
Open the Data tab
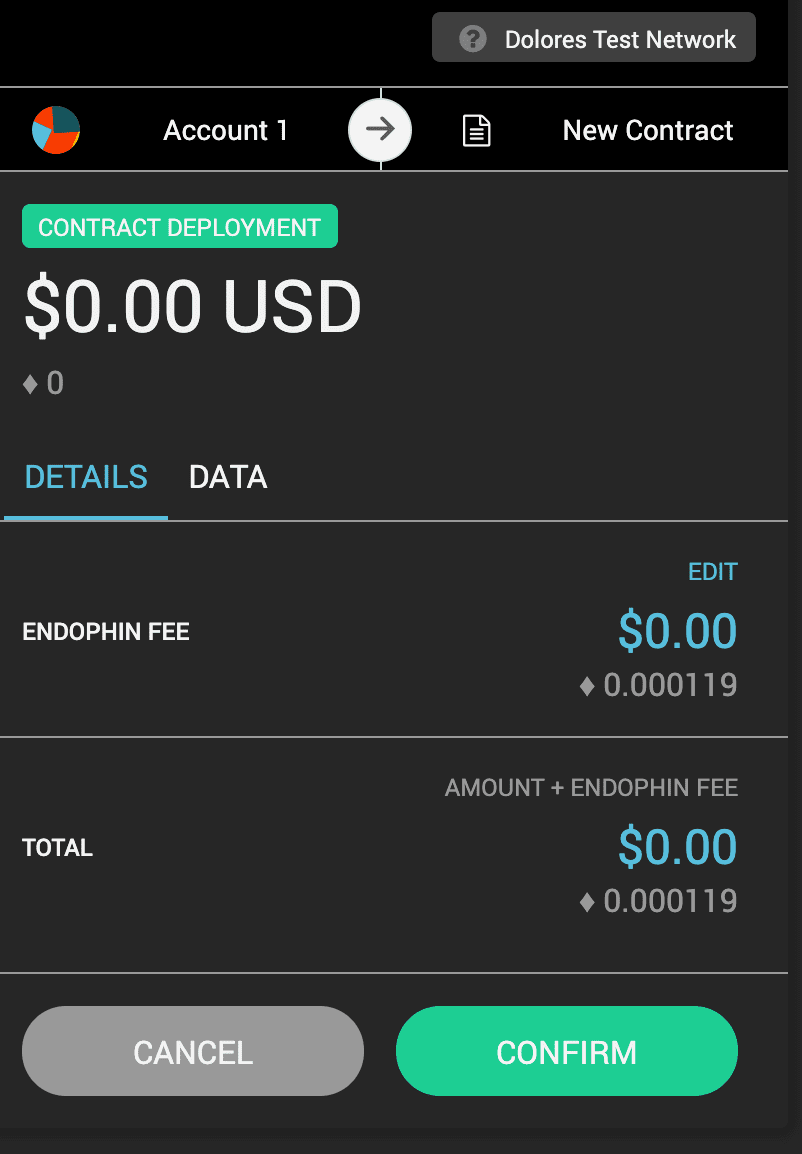pyautogui.click(x=228, y=477)
